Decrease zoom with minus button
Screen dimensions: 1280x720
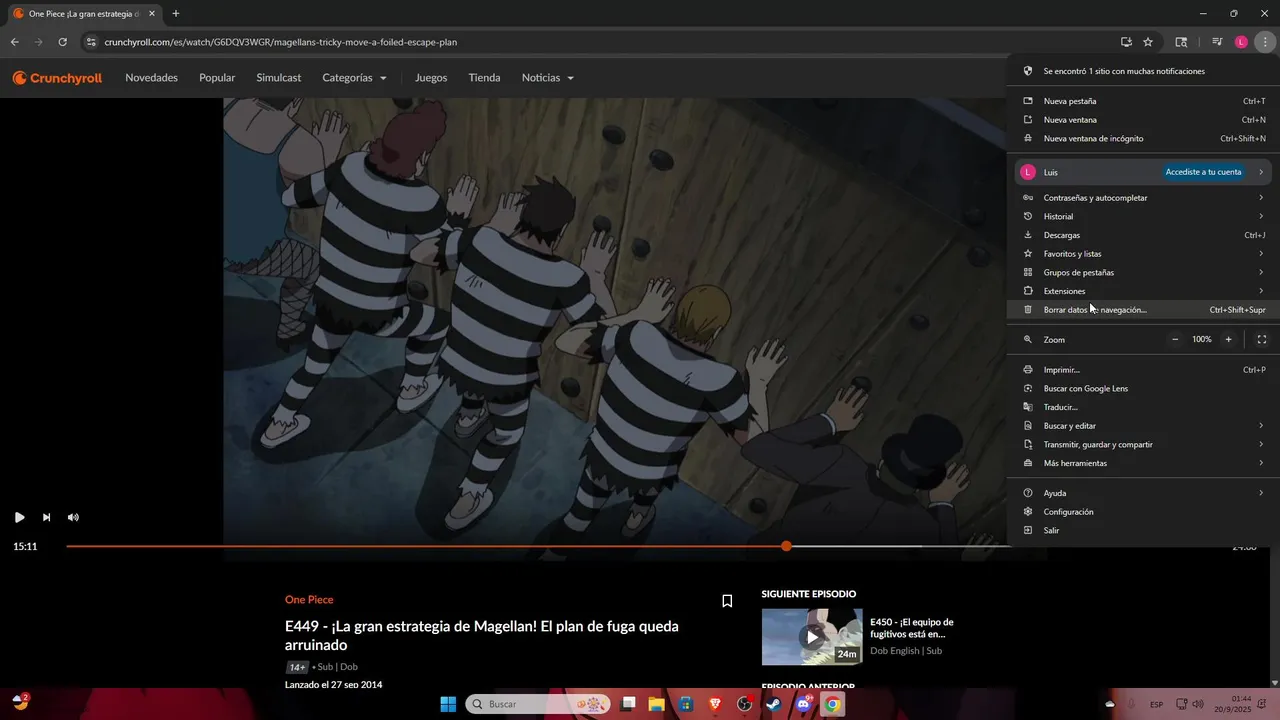point(1175,339)
